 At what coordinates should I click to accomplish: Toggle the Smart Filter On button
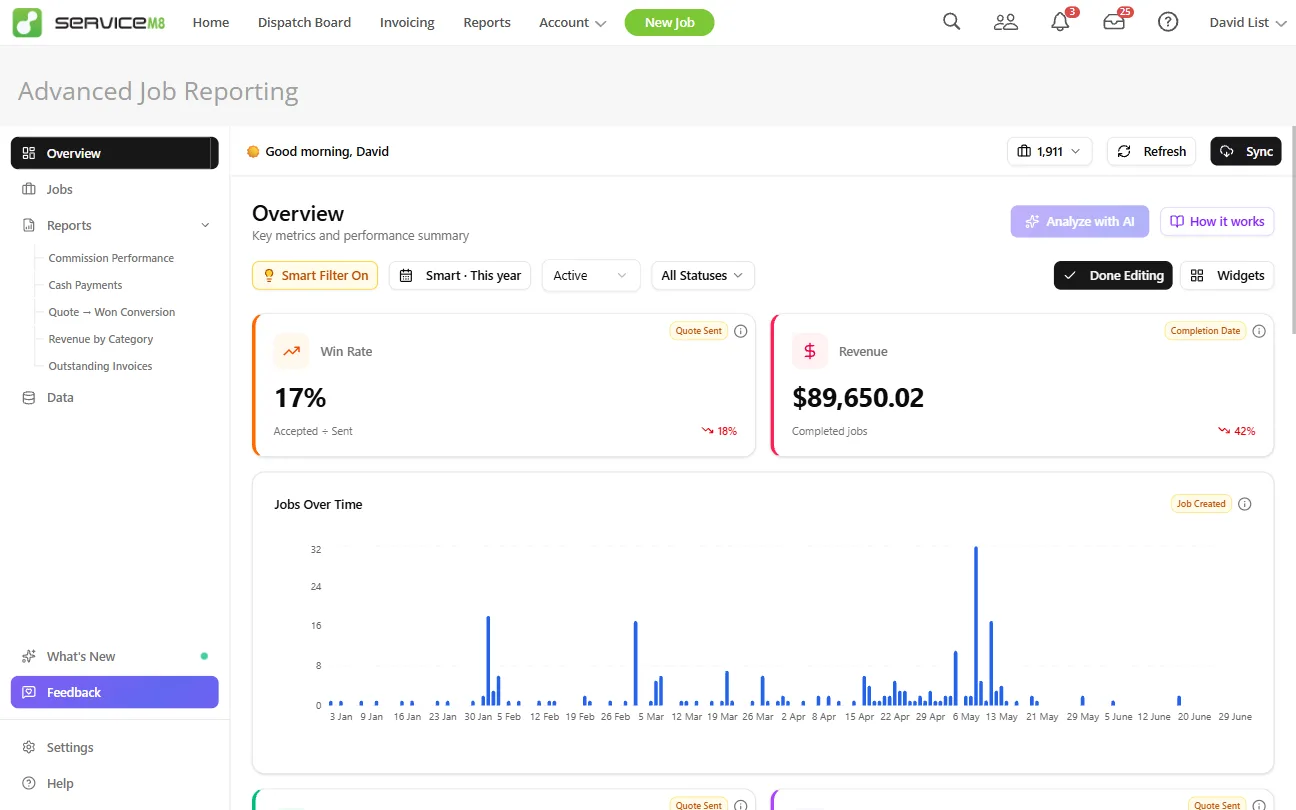pyautogui.click(x=315, y=276)
